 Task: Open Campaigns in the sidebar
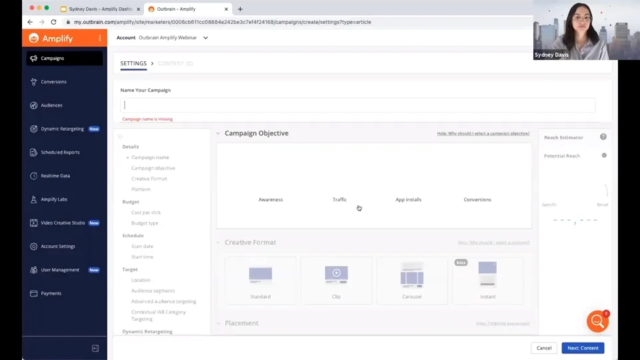click(x=64, y=58)
